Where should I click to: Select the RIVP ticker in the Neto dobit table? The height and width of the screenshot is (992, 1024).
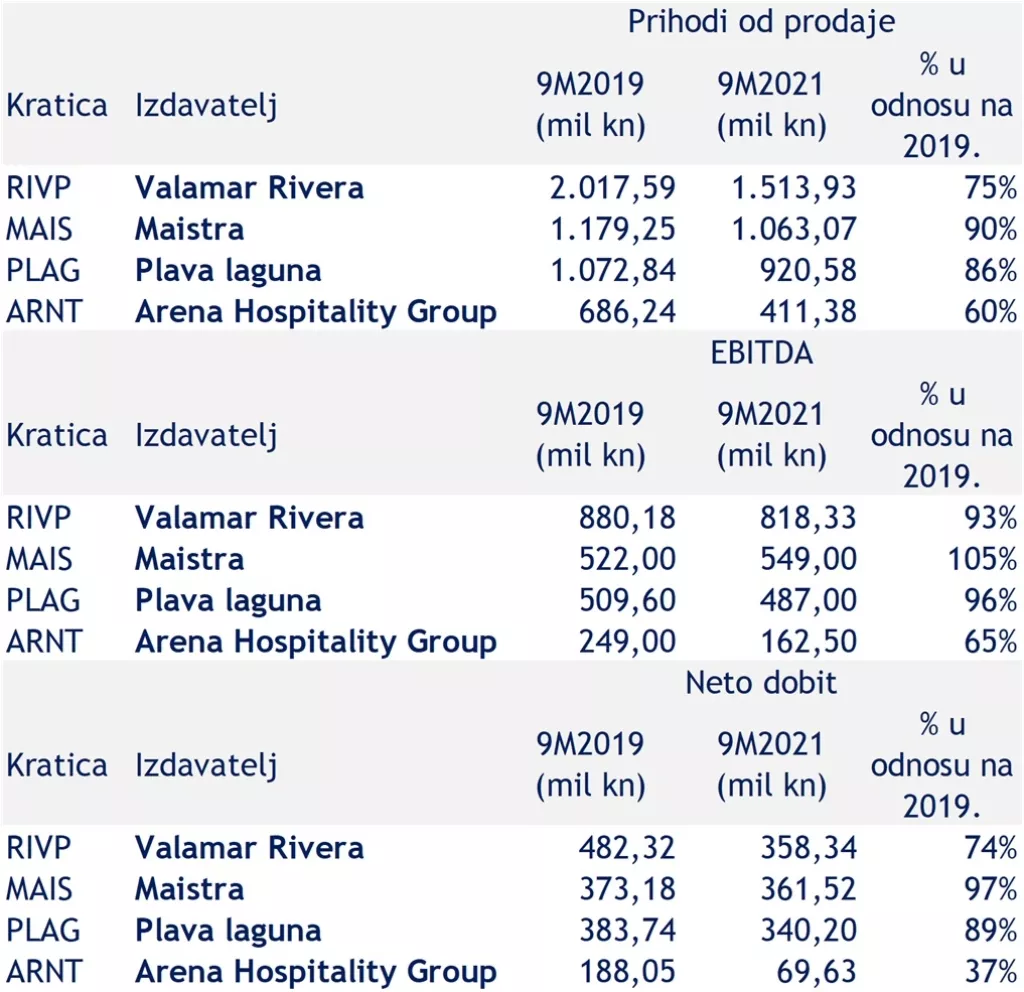(x=39, y=848)
